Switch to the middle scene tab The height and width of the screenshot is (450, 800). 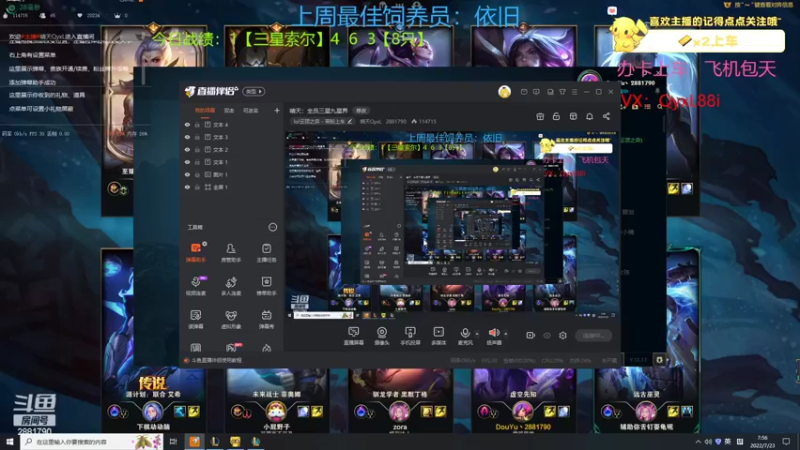click(x=229, y=110)
